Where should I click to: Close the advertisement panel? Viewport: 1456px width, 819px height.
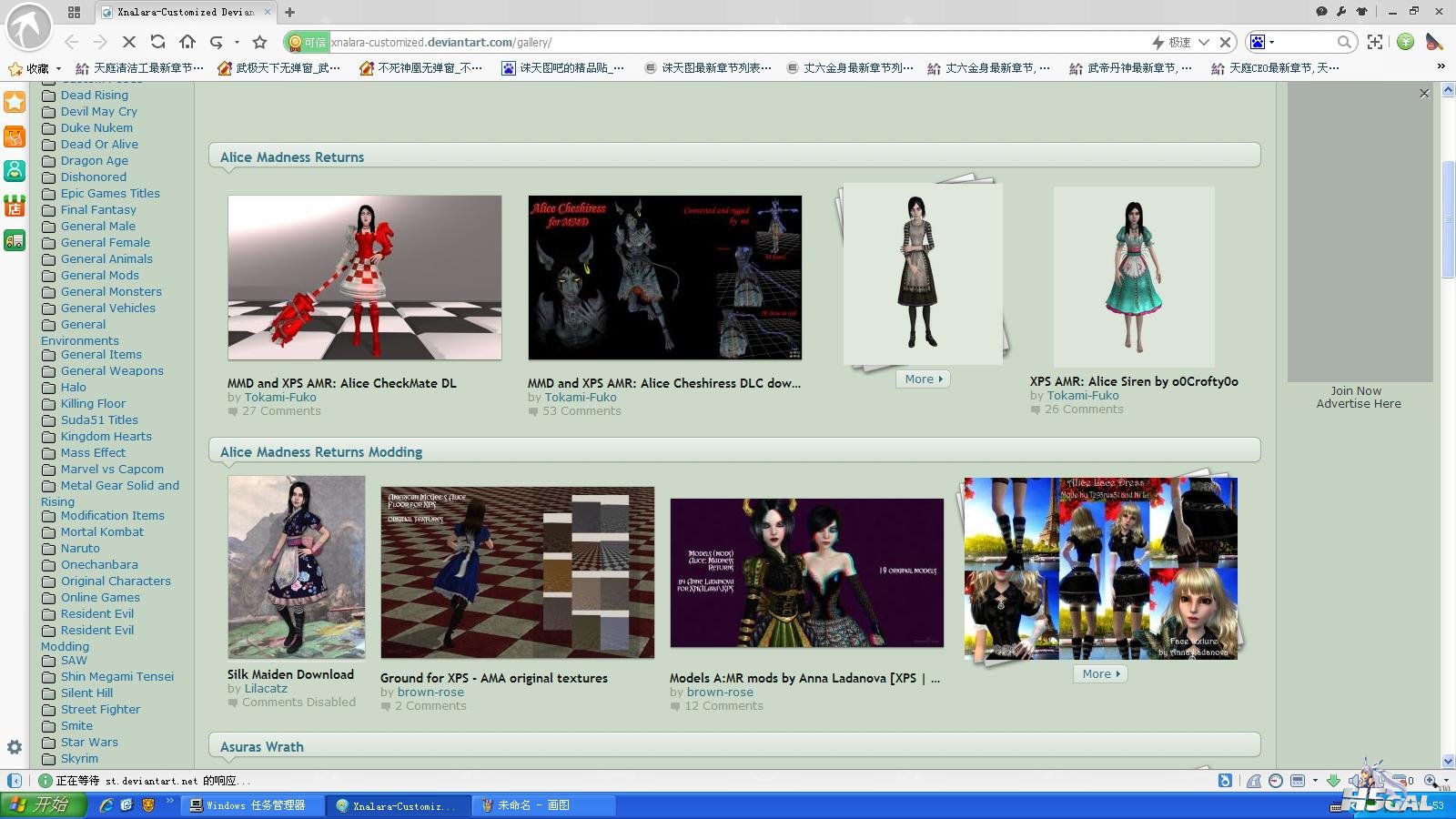click(1424, 93)
